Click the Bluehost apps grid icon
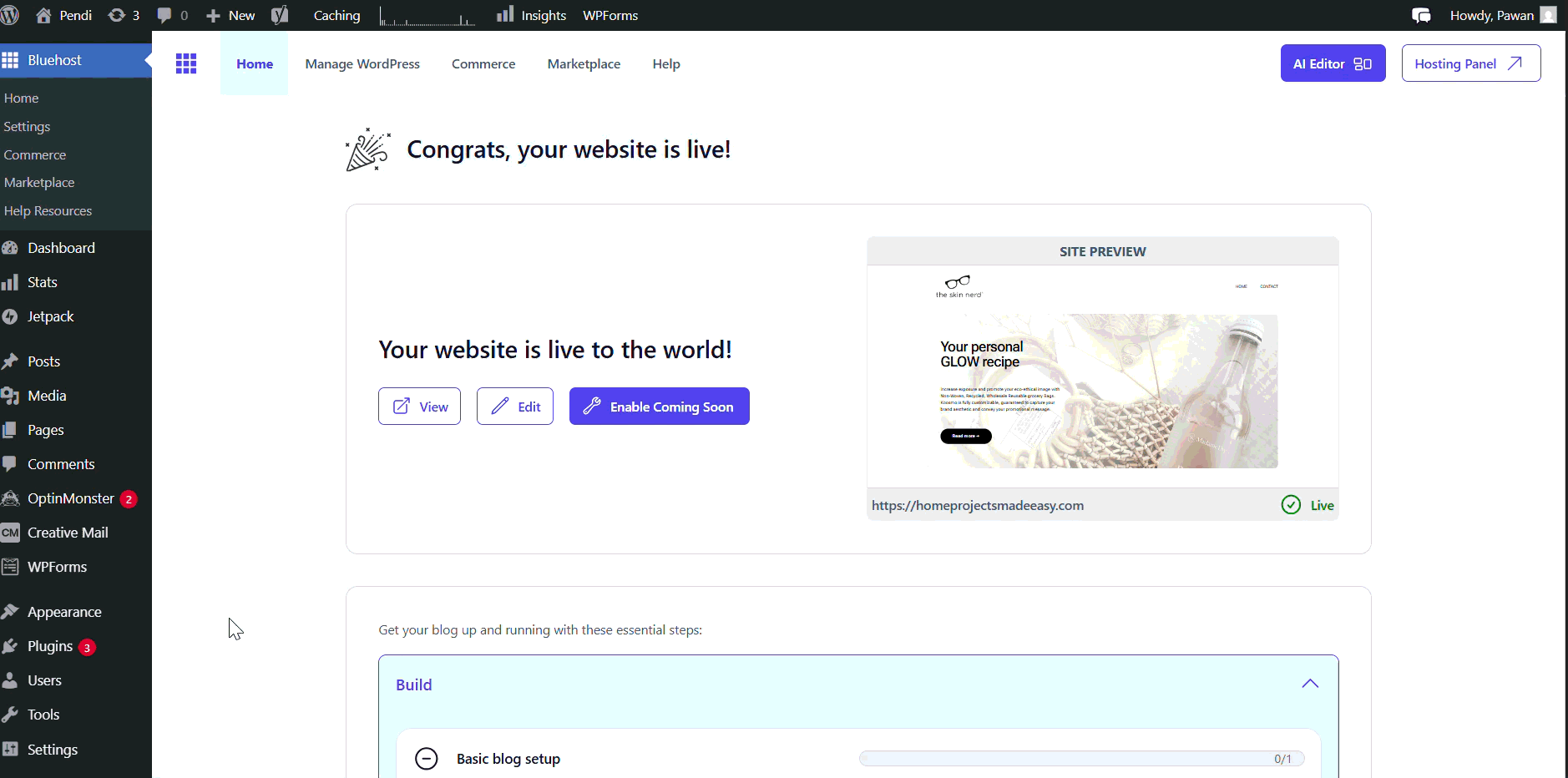Screen dimensions: 1568x778 tap(186, 63)
